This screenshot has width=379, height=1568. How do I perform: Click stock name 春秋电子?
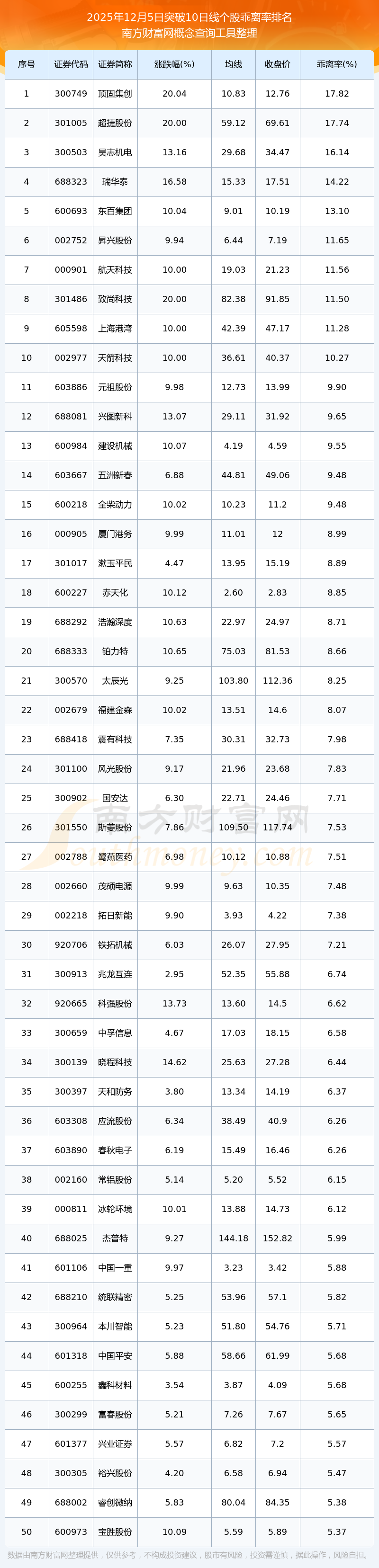coord(115,1150)
